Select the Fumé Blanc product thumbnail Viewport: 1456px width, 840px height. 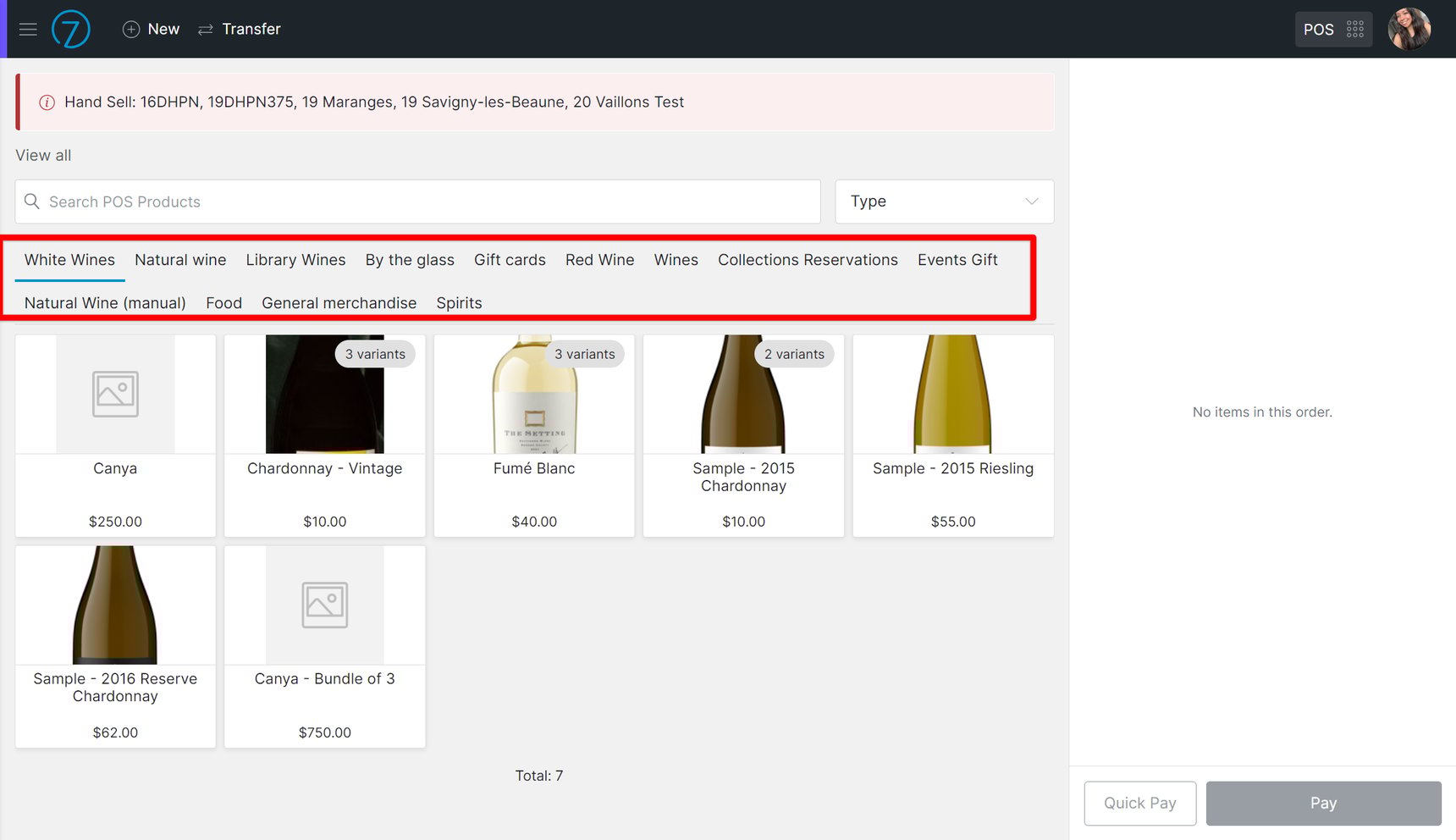click(534, 394)
